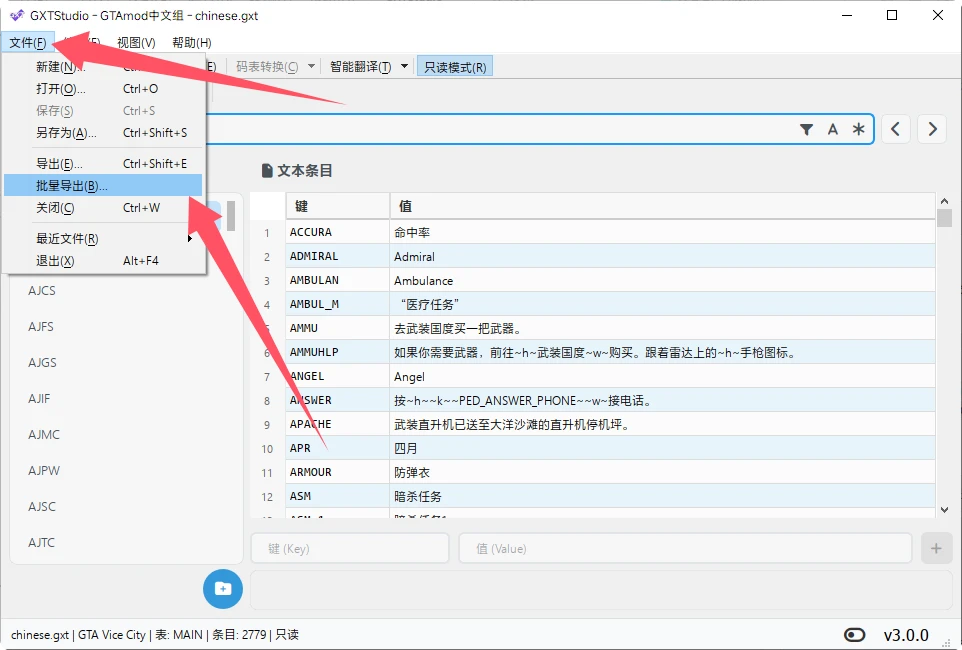Viewport: 962px width, 650px height.
Task: Close the GXTStudio window
Action: (x=937, y=15)
